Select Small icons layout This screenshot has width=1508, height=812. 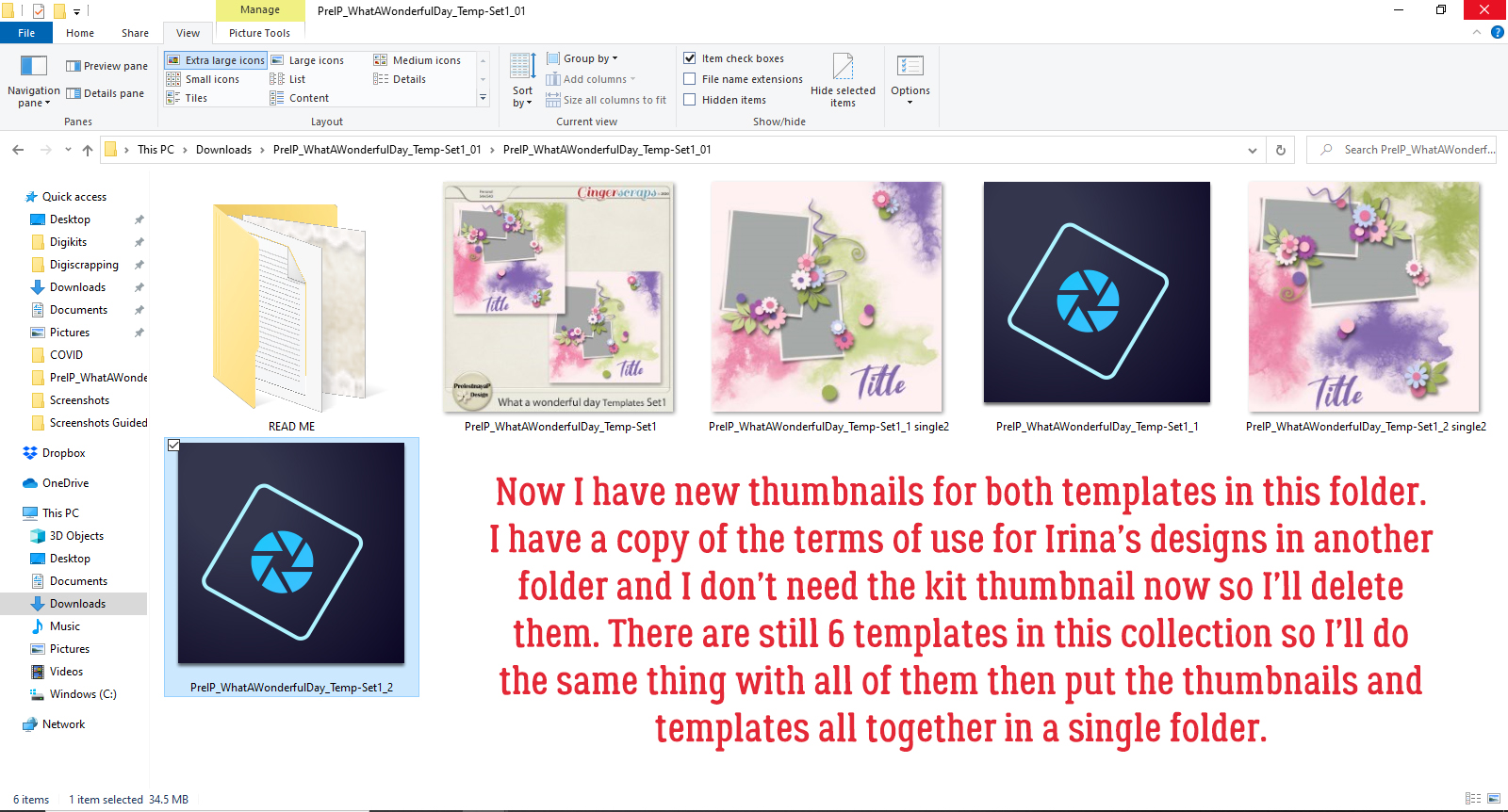point(204,79)
